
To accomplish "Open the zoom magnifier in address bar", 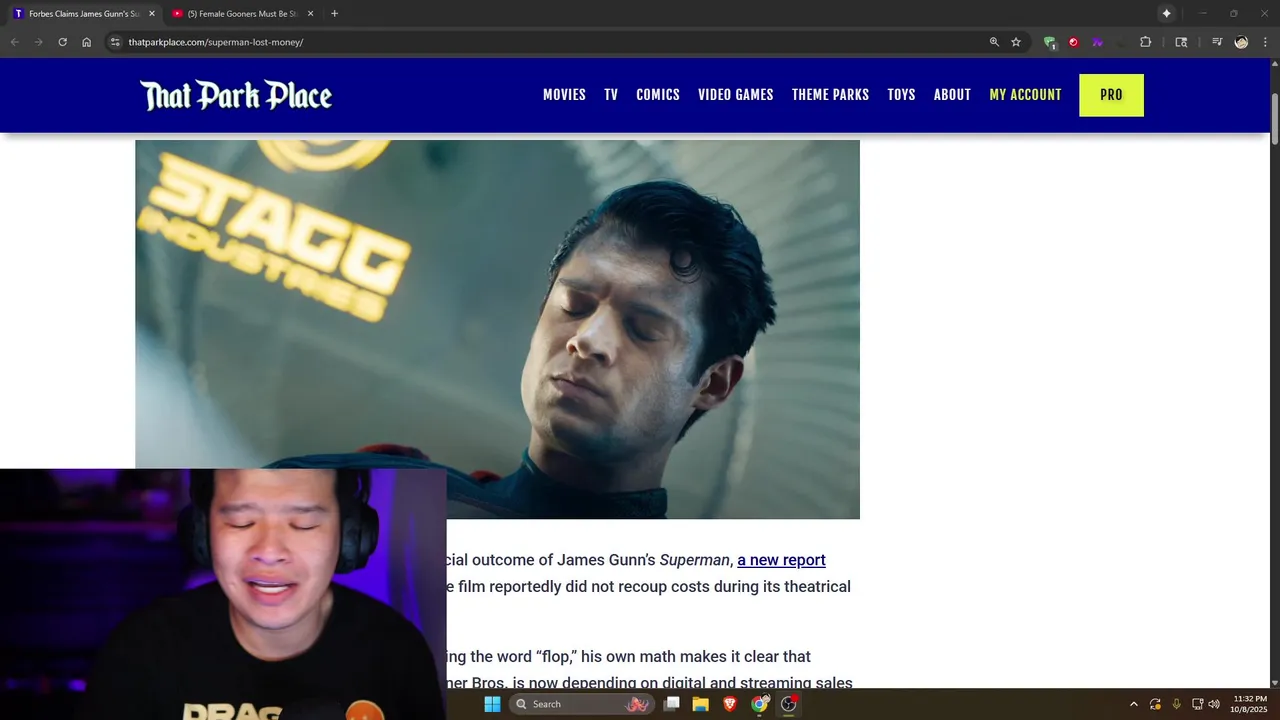I will click(994, 42).
